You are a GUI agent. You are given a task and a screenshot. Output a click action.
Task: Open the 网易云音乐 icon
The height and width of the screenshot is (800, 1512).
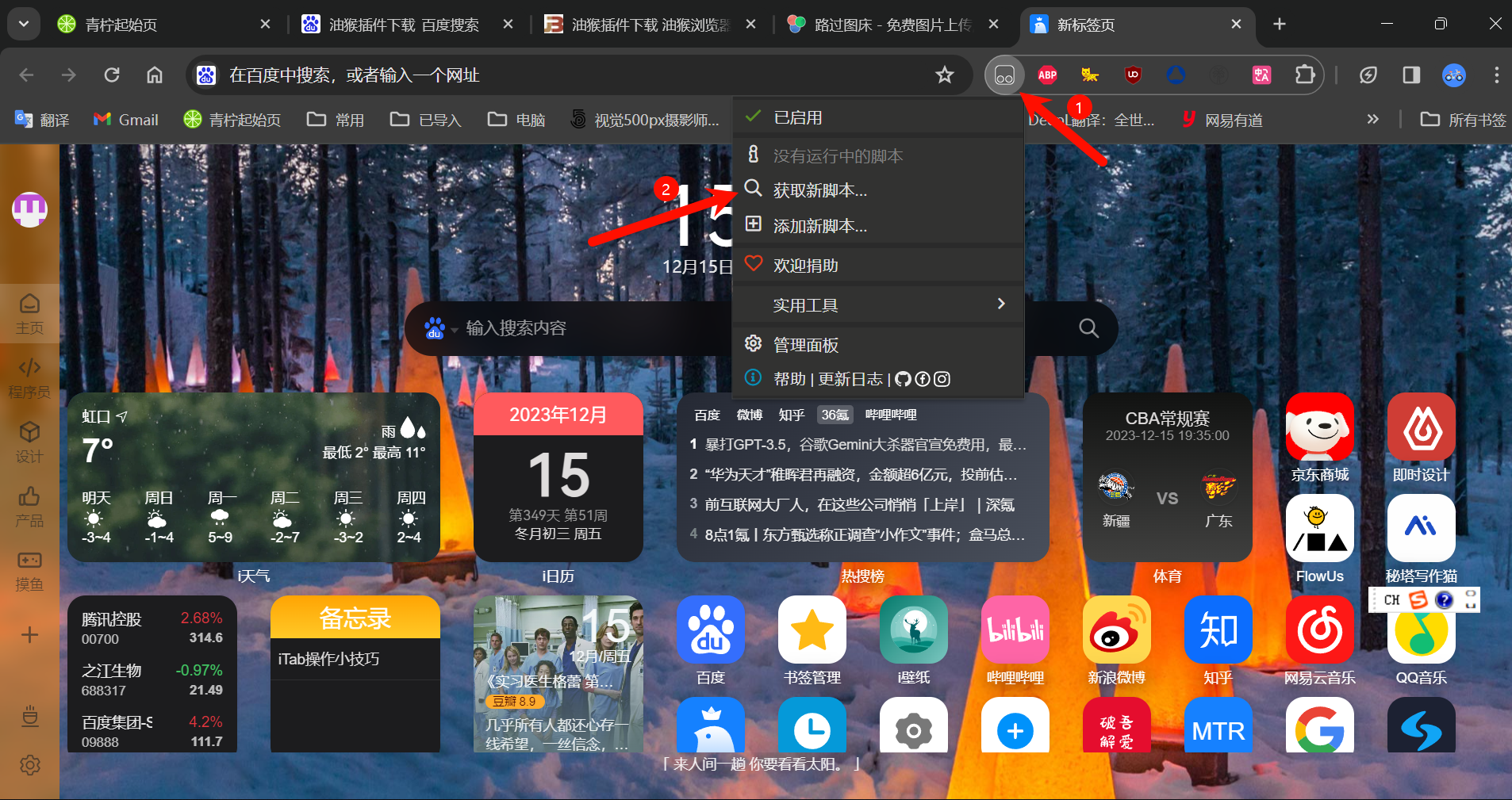(1319, 630)
